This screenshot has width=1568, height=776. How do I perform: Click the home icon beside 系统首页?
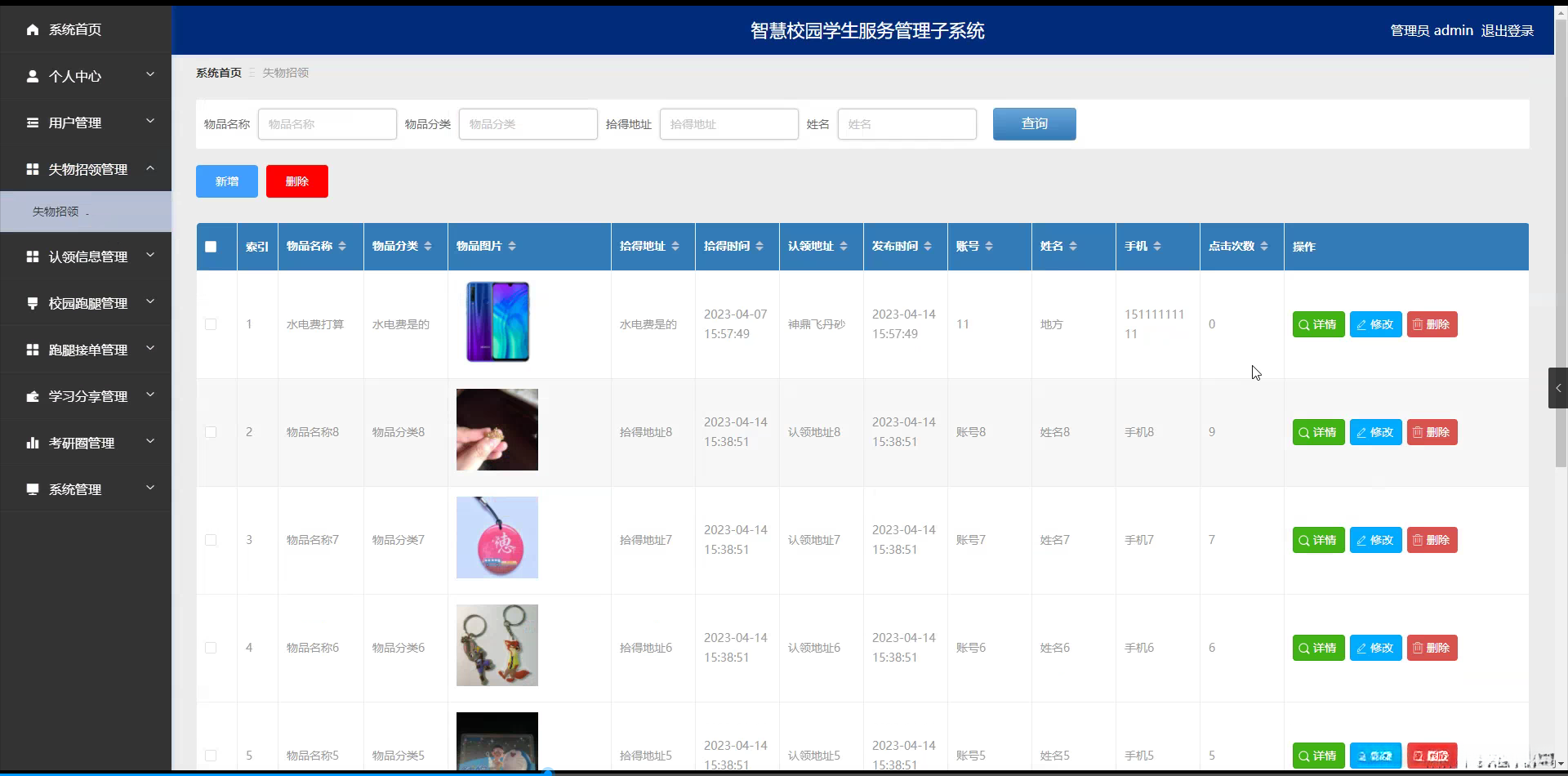(x=33, y=30)
